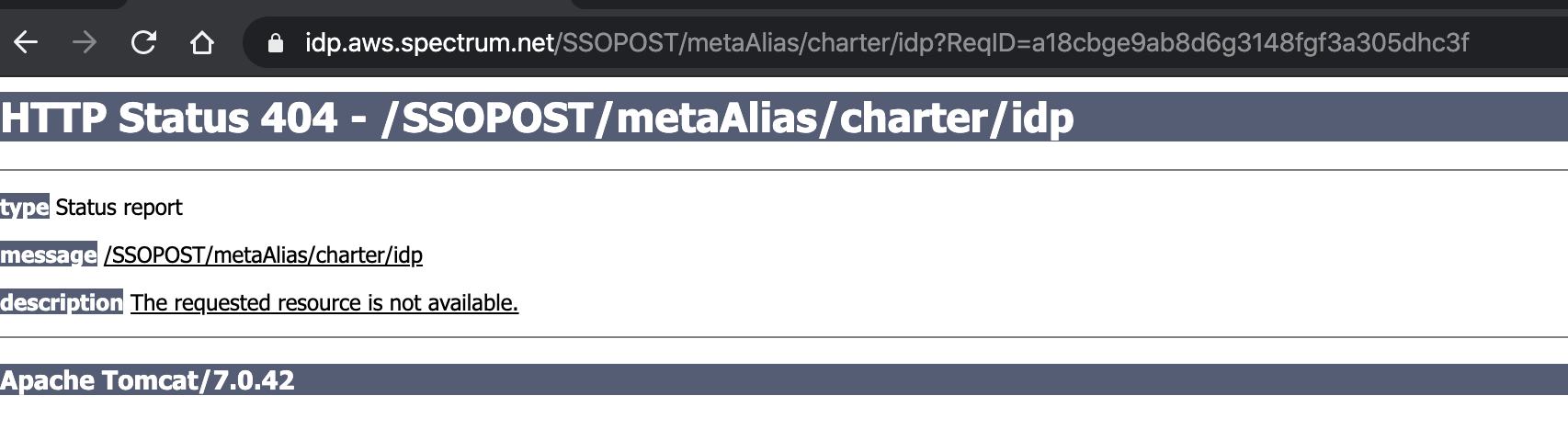Click "The requested resource is not available."
1568x441 pixels.
(324, 303)
